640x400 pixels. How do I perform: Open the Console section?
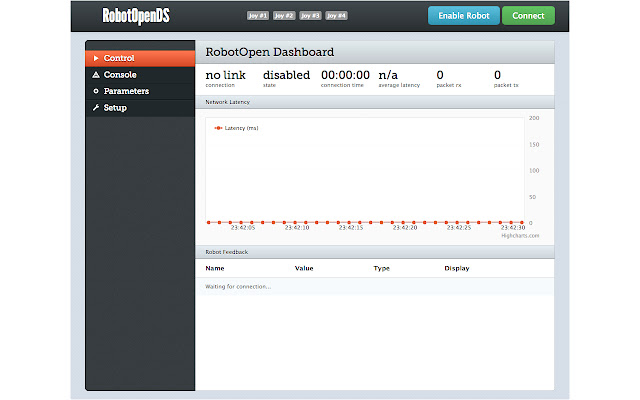tap(120, 75)
